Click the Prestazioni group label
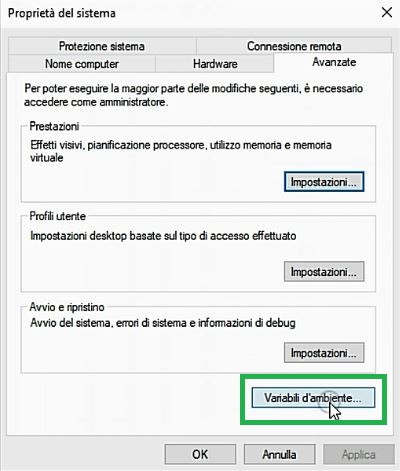Screen dimensions: 400x471 click(54, 126)
